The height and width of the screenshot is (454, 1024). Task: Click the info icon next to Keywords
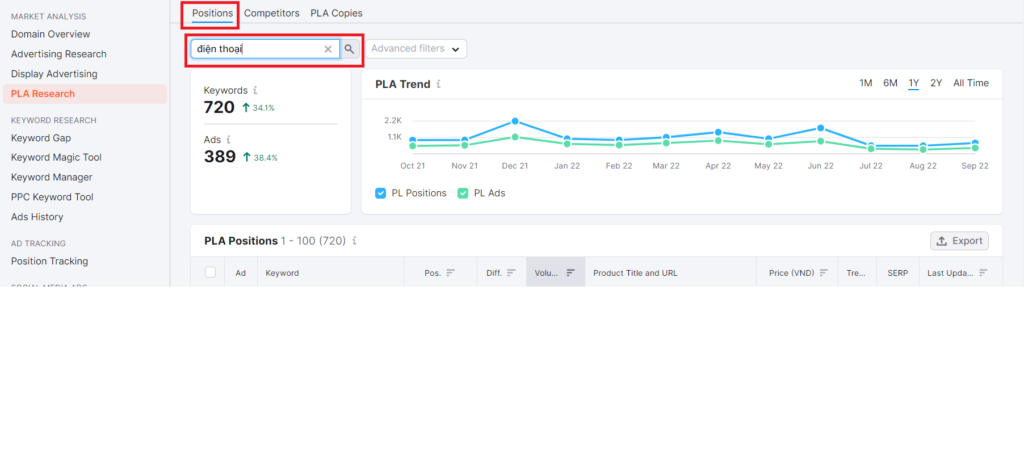coord(256,90)
